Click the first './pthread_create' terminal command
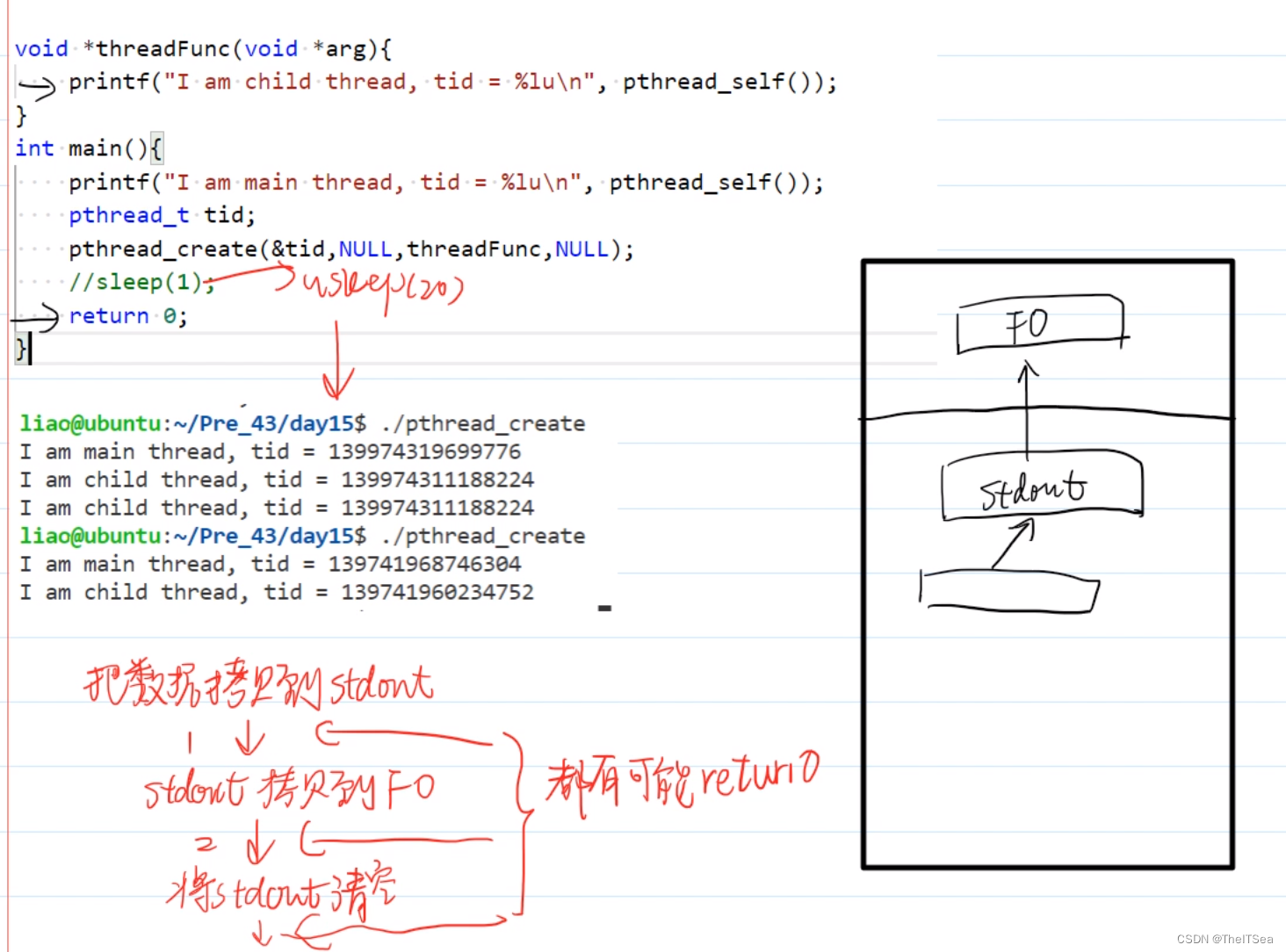1286x952 pixels. (483, 424)
